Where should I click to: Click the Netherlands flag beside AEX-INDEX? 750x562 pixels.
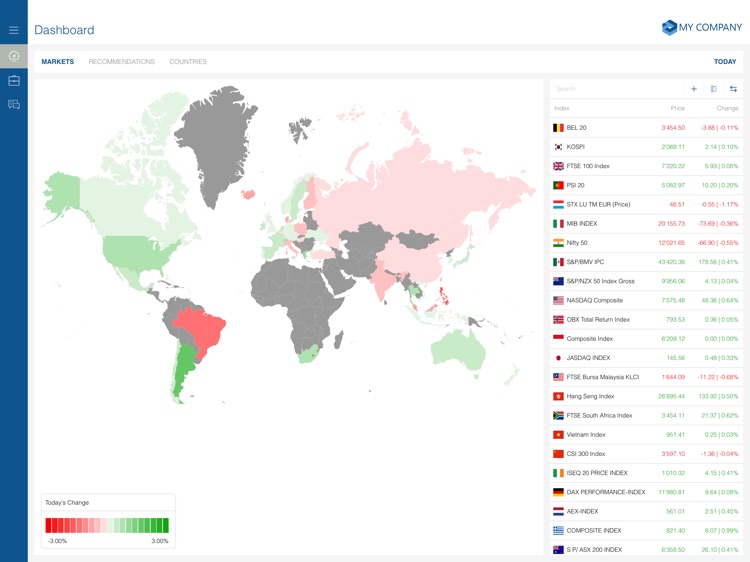(x=558, y=511)
